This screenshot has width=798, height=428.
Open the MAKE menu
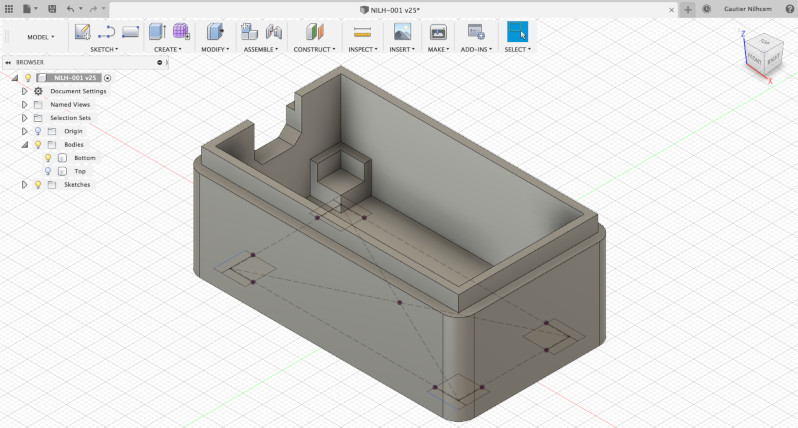pos(438,49)
